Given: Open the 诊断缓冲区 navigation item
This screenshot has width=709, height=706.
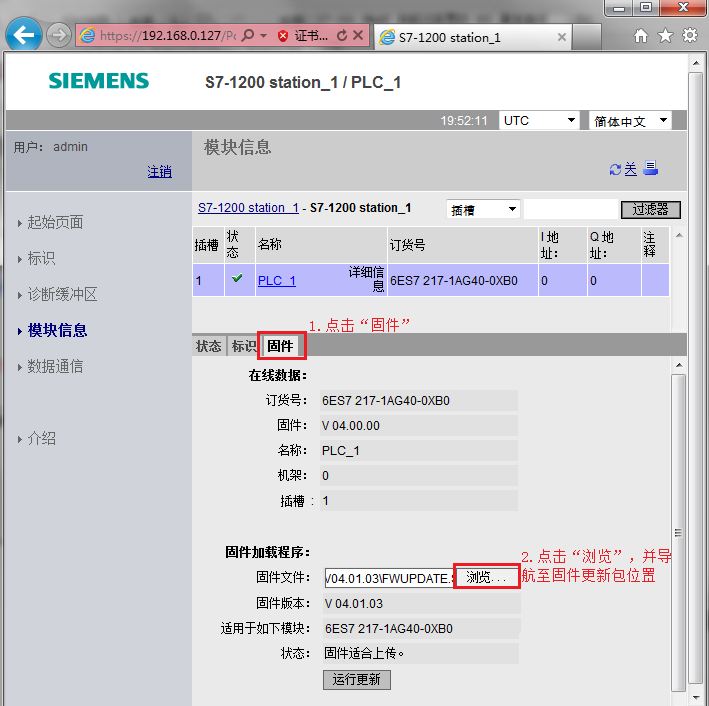Looking at the screenshot, I should pos(62,294).
